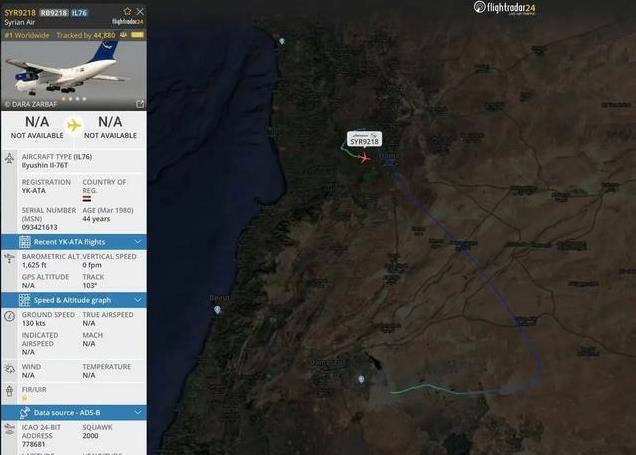This screenshot has height=455, width=636.
Task: Select the red SYR9218 aircraft on map
Action: (x=364, y=158)
